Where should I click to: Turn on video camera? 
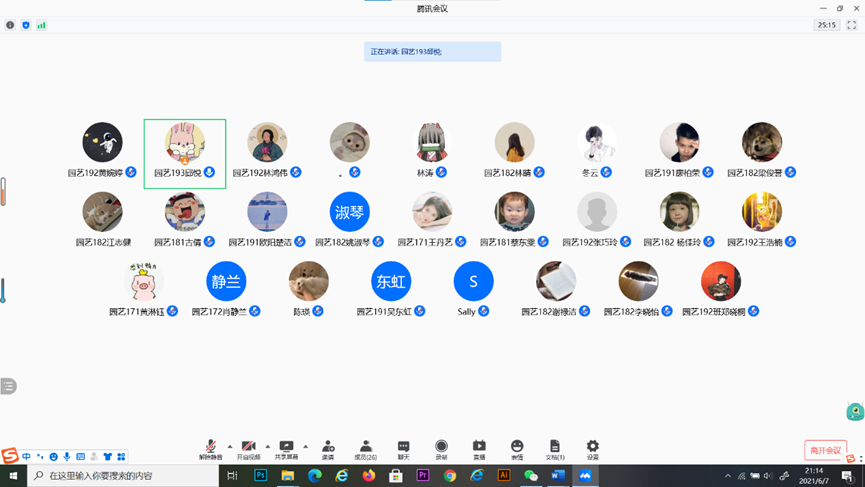(x=248, y=447)
